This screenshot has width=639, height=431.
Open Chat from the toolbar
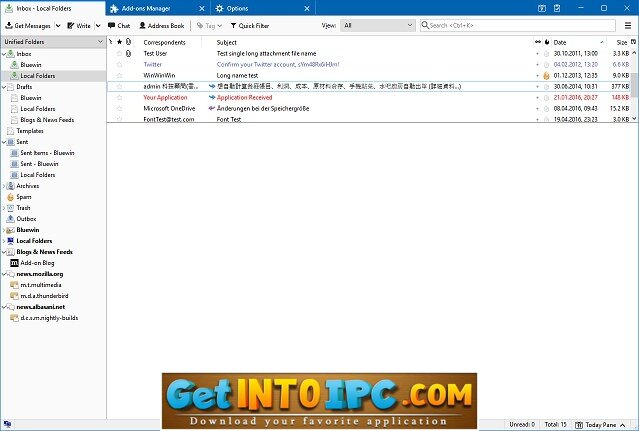(x=119, y=26)
